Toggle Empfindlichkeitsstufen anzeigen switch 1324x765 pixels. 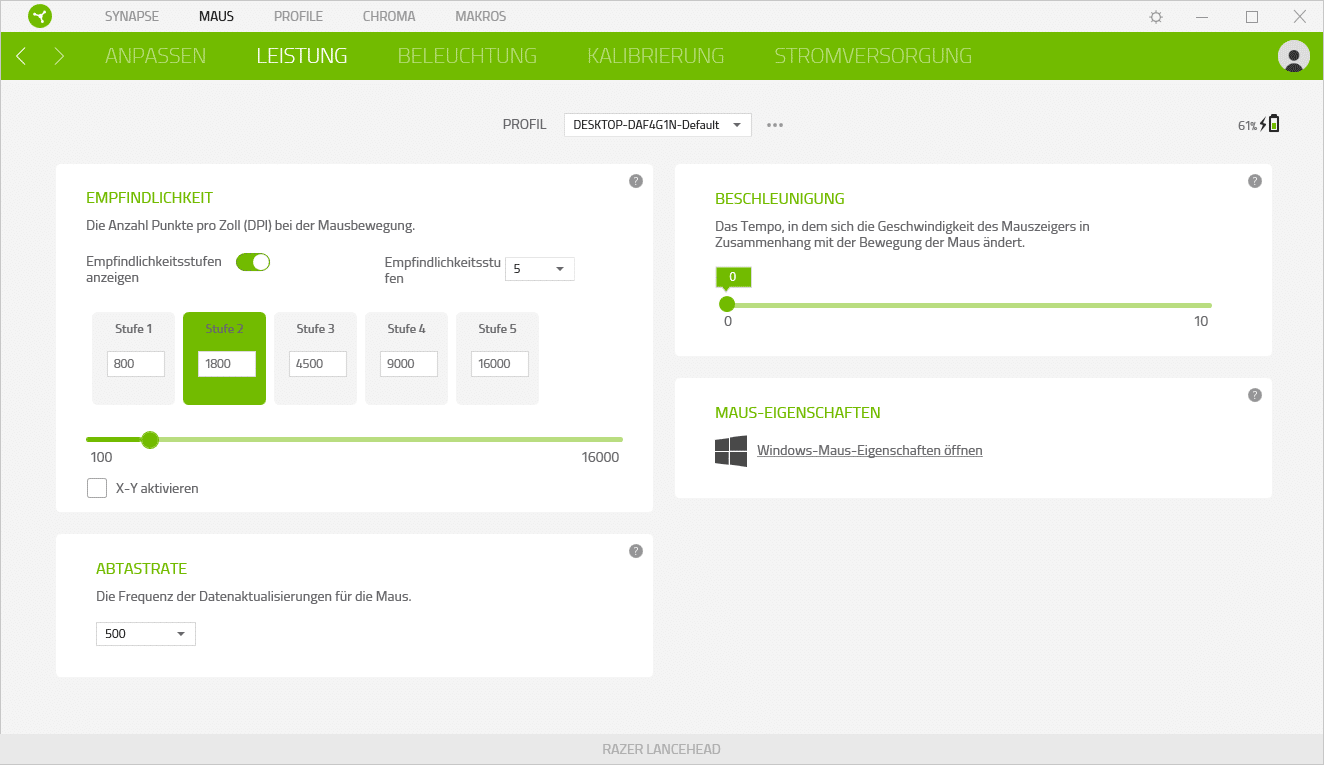pos(253,262)
